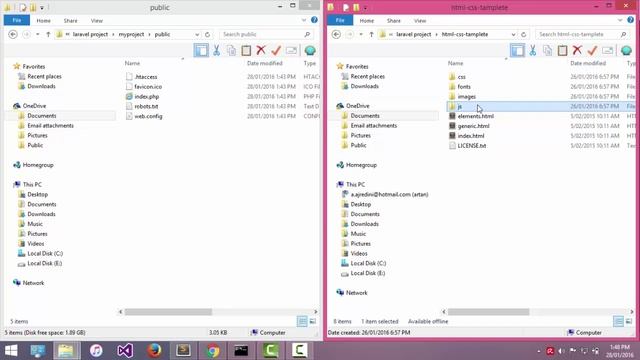Screen dimensions: 640x360
Task: Select the elements.html file
Action: coord(476,116)
